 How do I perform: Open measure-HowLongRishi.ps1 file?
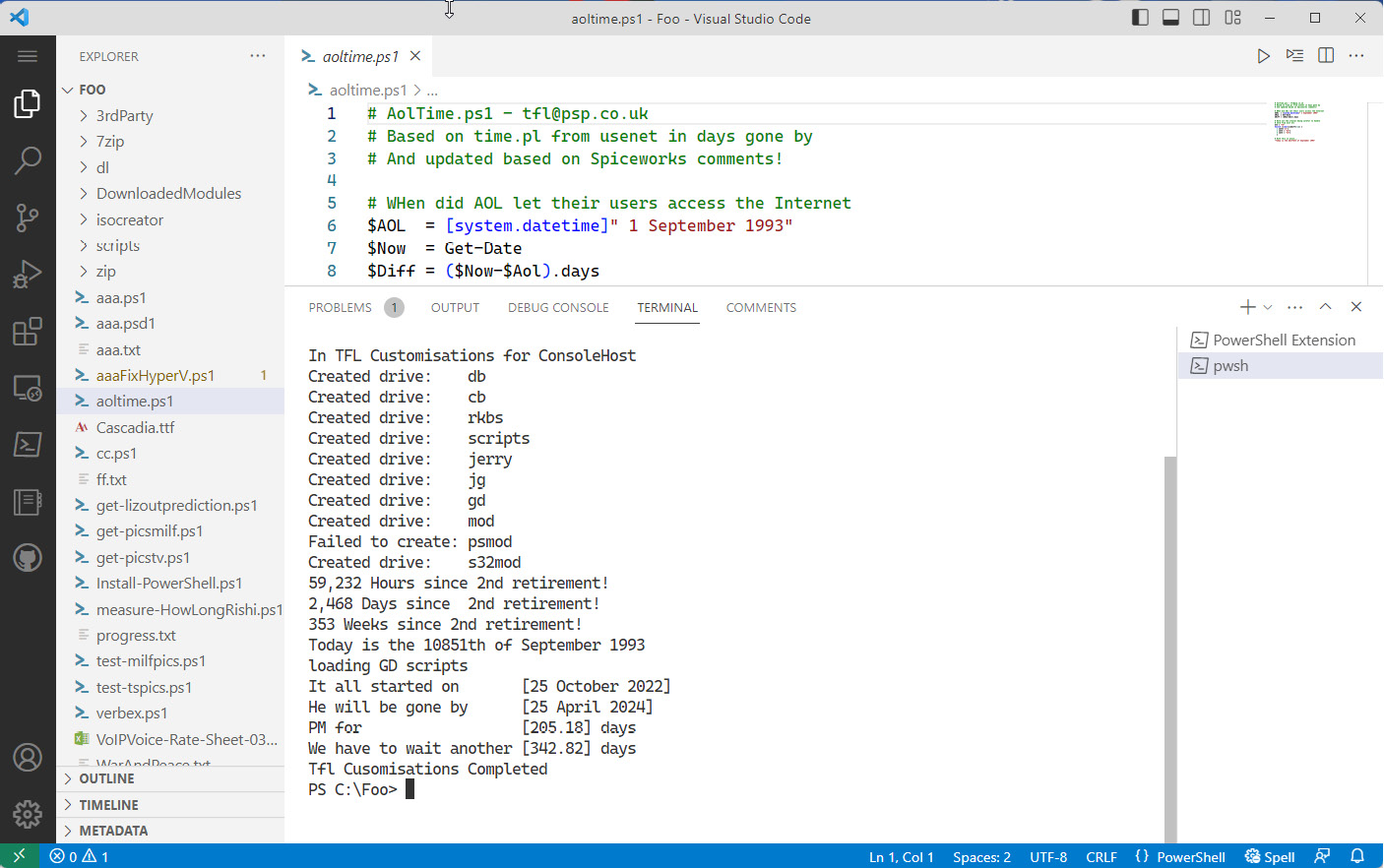[x=170, y=609]
